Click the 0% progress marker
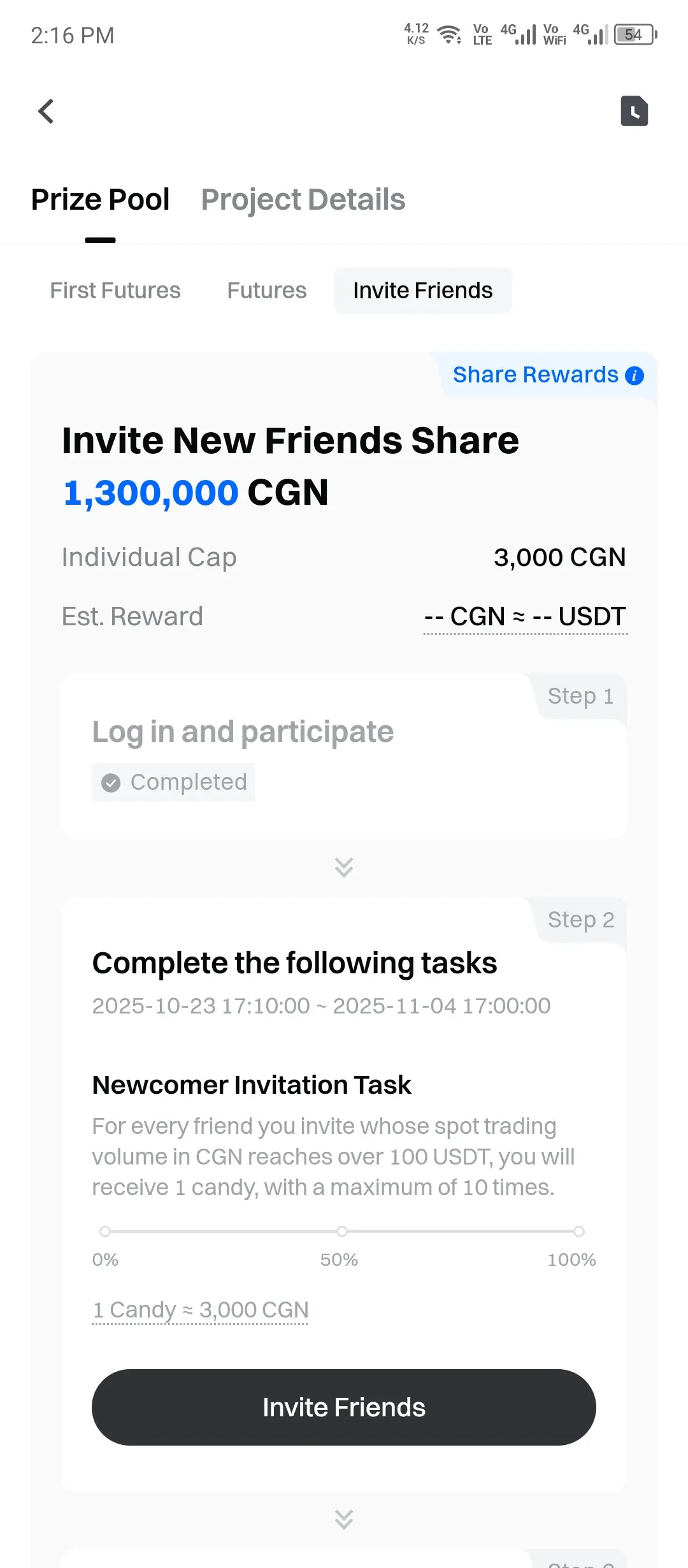The image size is (688, 1568). [105, 1231]
